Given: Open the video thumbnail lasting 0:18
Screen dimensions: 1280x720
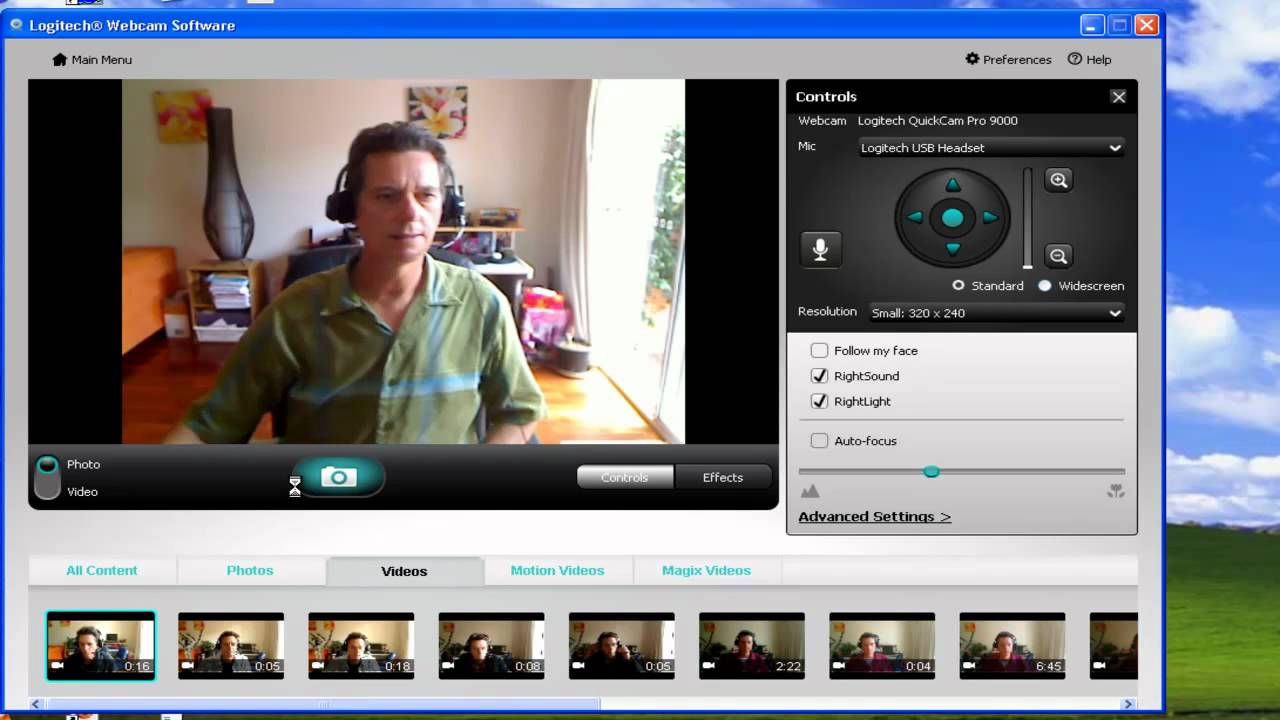Looking at the screenshot, I should point(361,646).
